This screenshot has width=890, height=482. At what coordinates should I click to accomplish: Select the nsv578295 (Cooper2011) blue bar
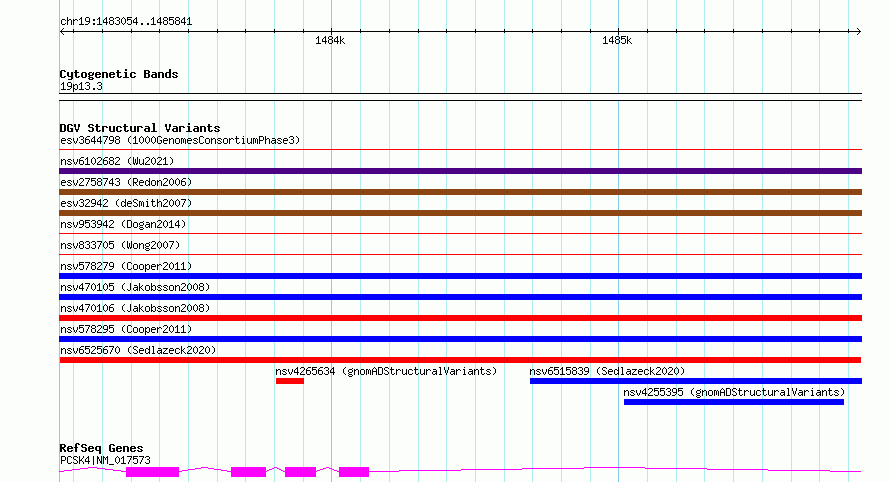[x=460, y=339]
